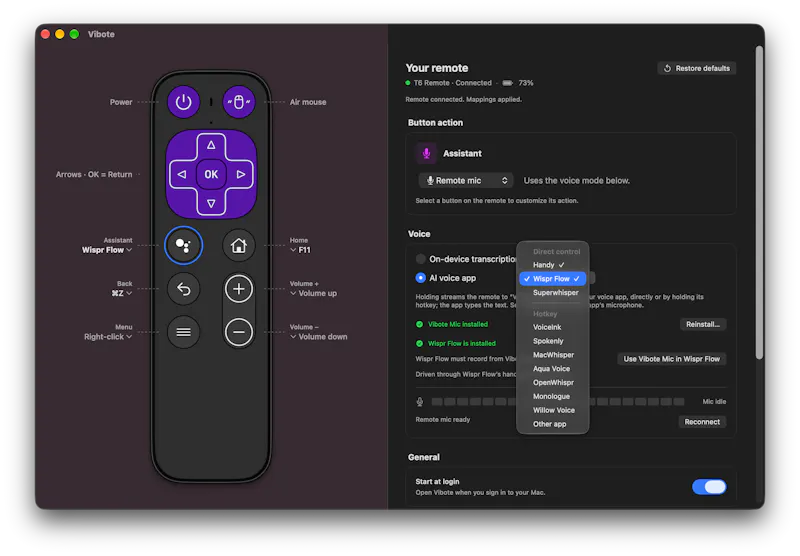Open the Assistant Wispr Flow mapping dropdown
The width and height of the screenshot is (800, 556).
(107, 250)
